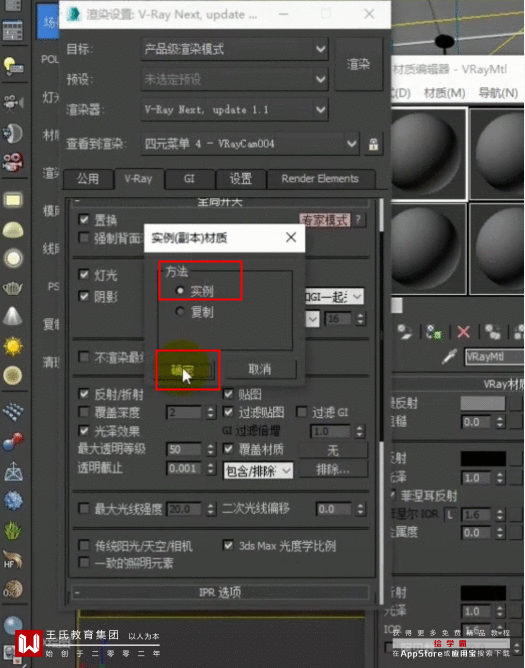The image size is (525, 668).
Task: Click the 专家模式 button
Action: pyautogui.click(x=325, y=220)
